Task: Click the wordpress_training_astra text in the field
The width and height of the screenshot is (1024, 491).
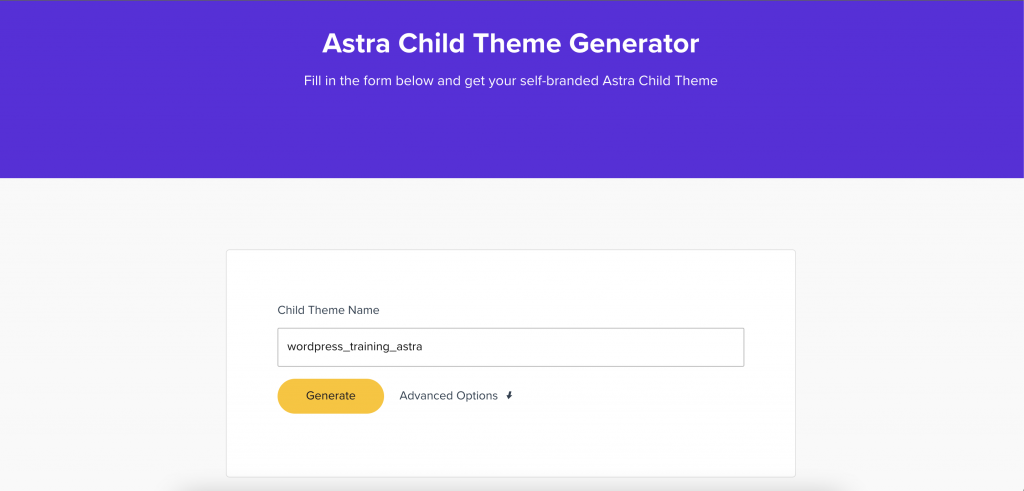Action: pos(355,347)
